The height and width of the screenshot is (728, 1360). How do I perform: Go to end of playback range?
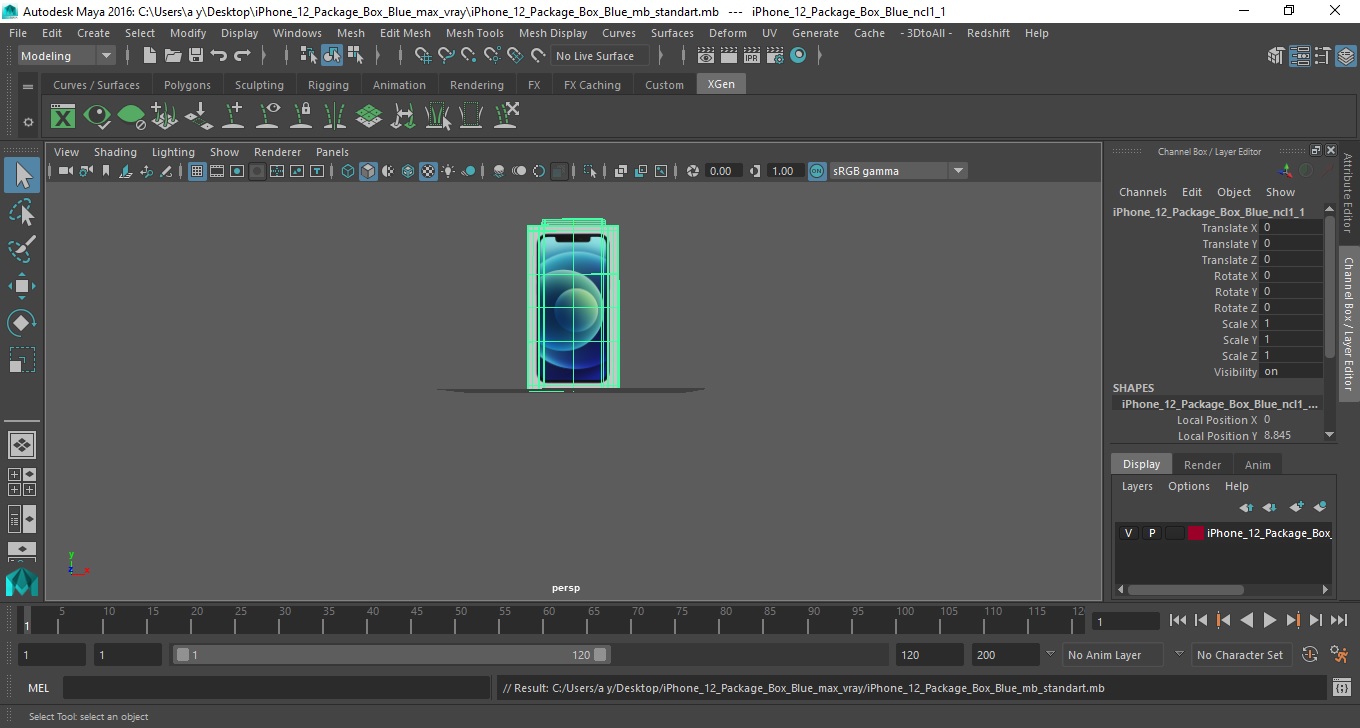click(1338, 620)
